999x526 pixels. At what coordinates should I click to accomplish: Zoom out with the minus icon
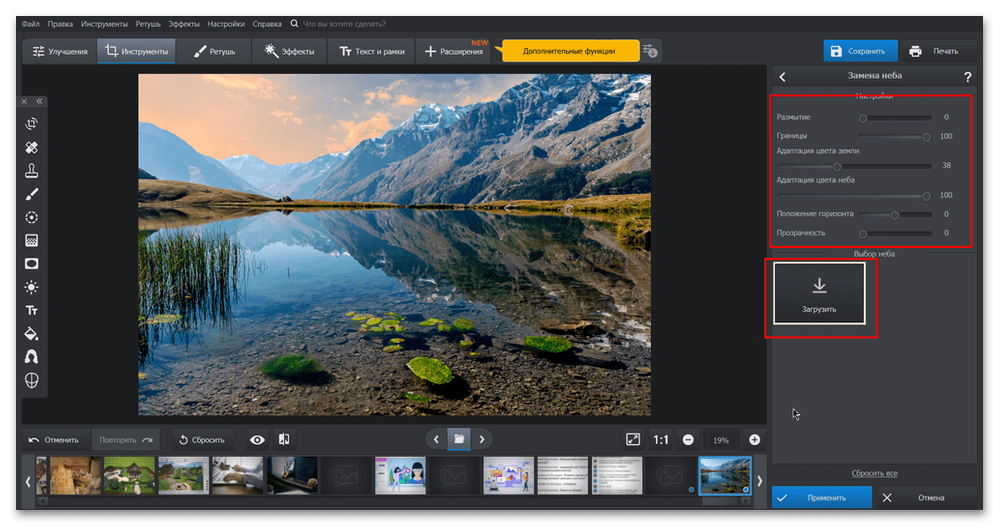tap(688, 439)
